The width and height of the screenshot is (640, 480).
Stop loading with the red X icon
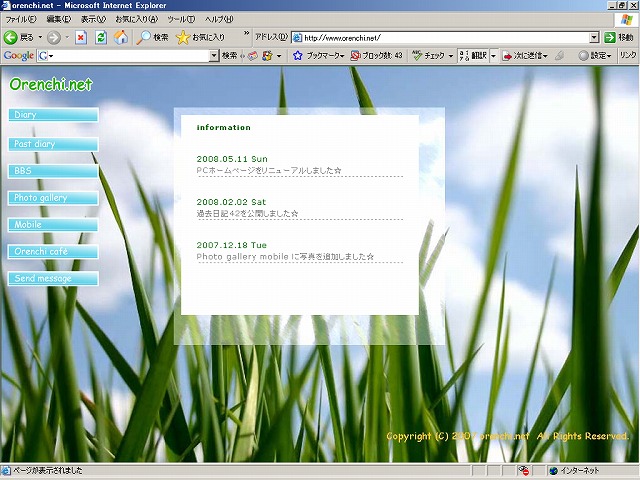[81, 38]
